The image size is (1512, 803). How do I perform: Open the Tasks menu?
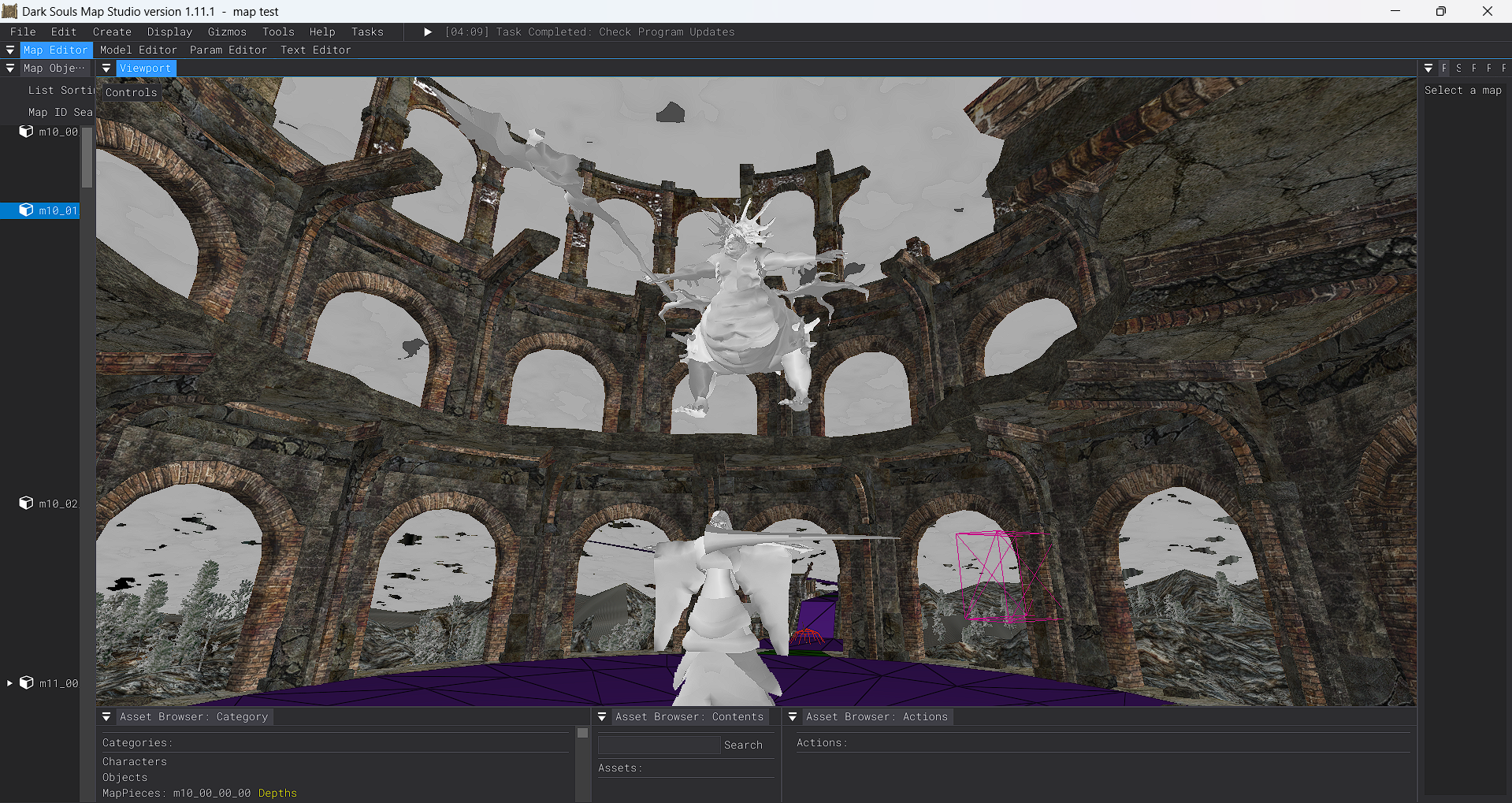coord(367,32)
